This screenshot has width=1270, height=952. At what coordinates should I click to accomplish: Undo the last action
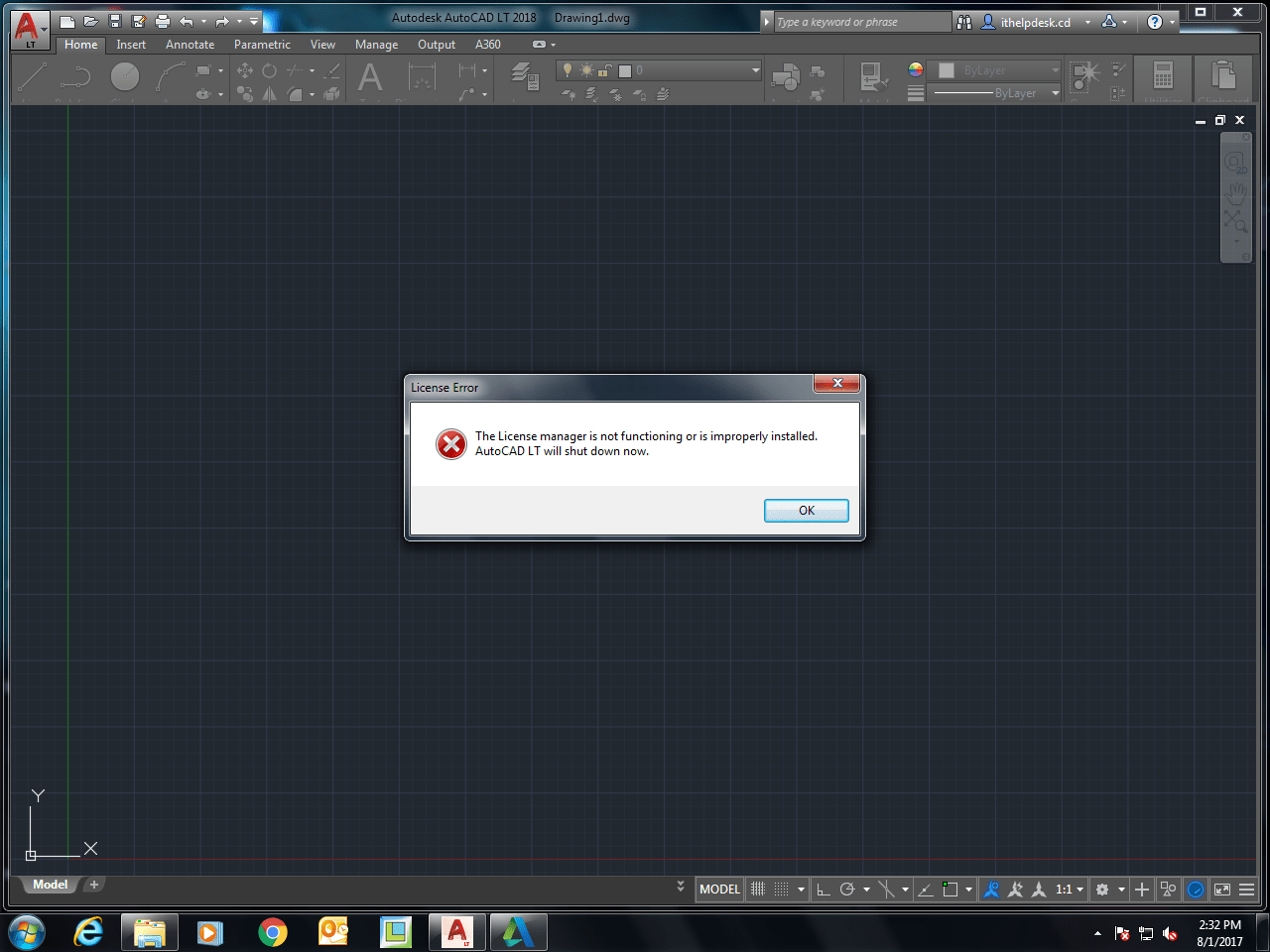tap(186, 21)
